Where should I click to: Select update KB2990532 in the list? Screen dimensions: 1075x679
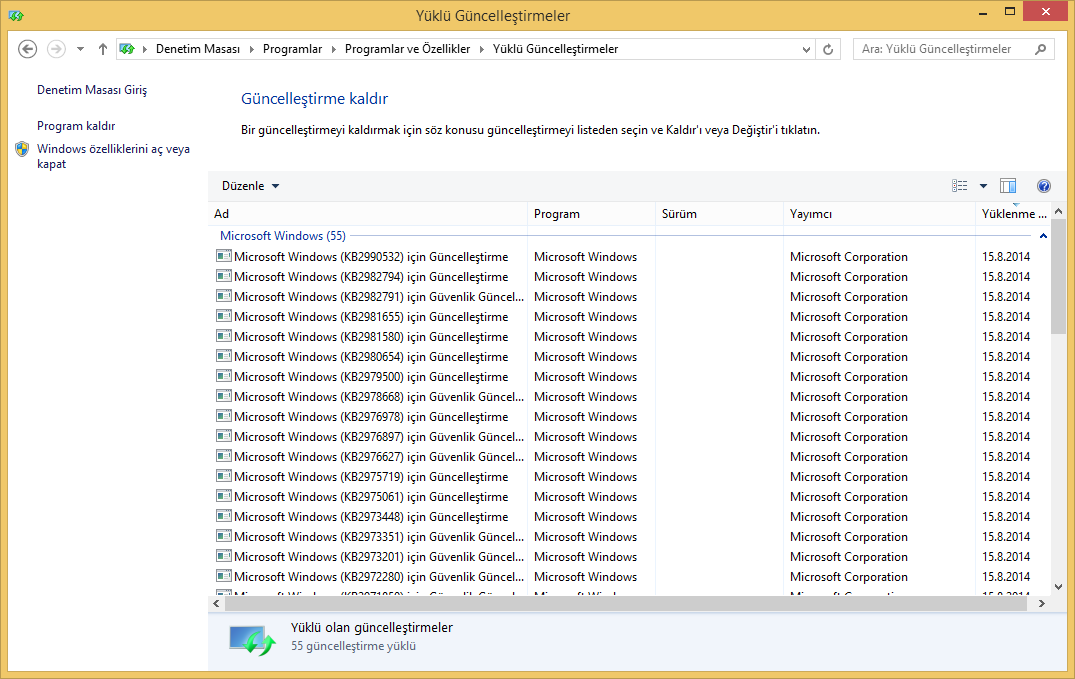(x=370, y=257)
